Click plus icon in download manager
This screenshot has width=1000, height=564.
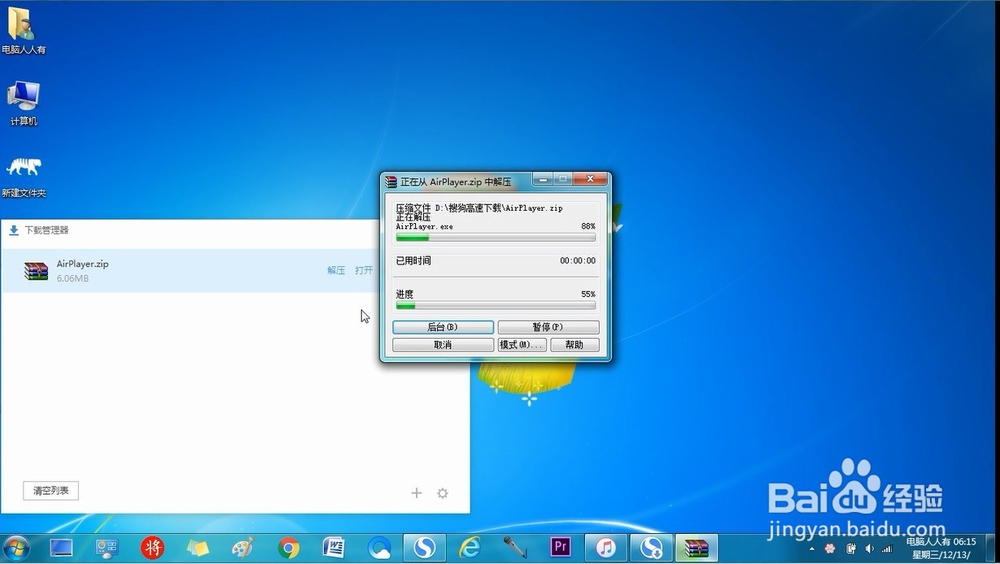click(416, 493)
